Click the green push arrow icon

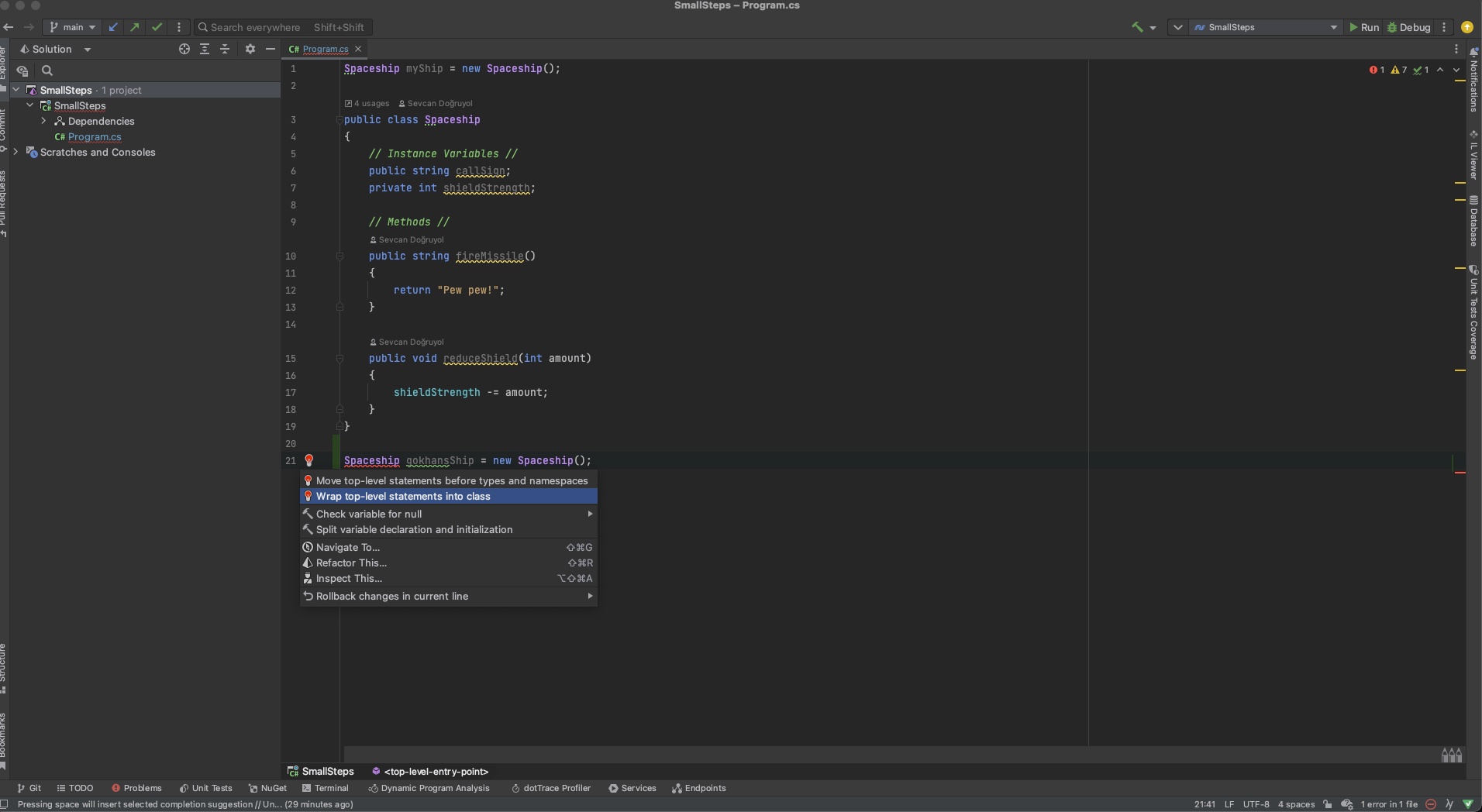(x=135, y=27)
